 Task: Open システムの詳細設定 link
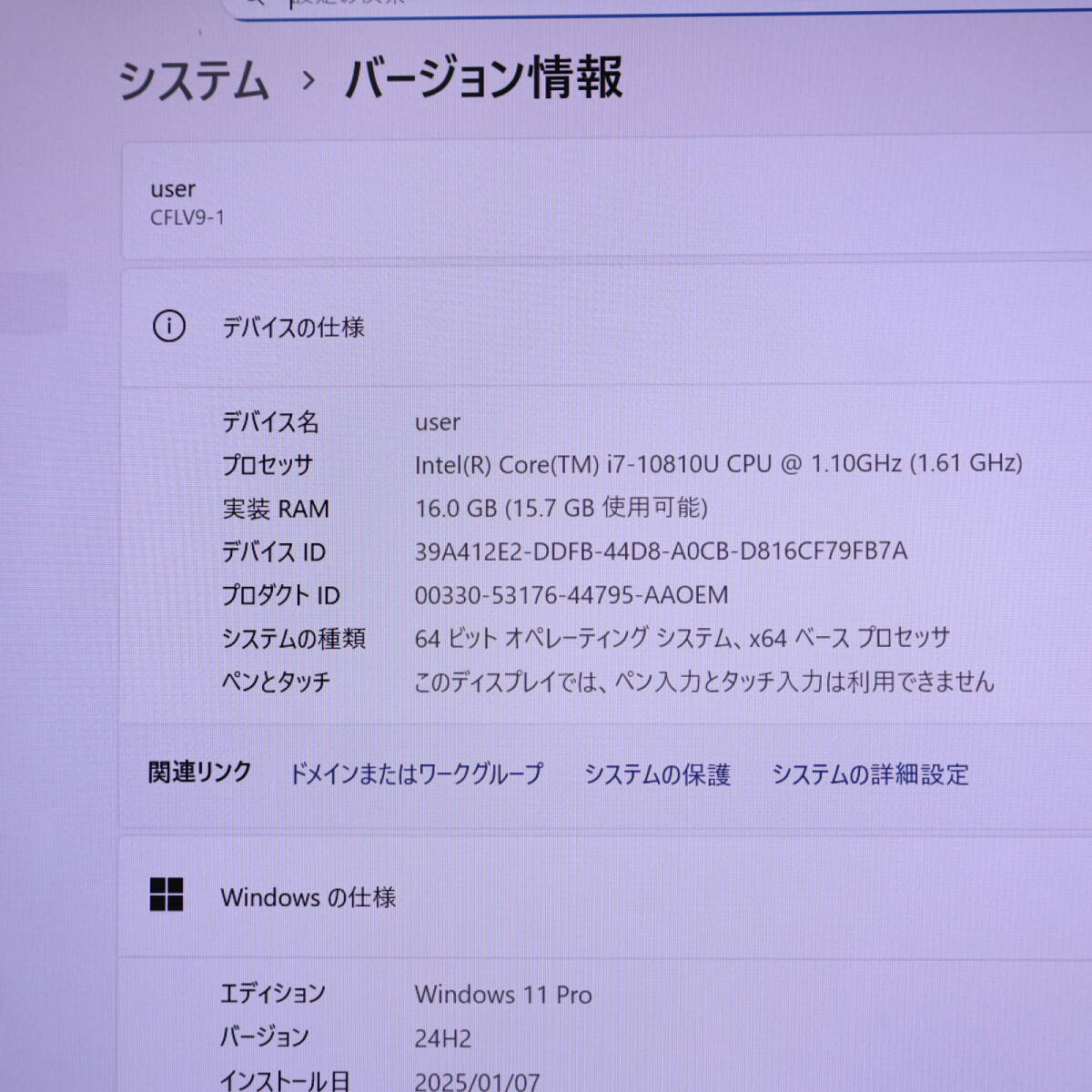tap(870, 774)
